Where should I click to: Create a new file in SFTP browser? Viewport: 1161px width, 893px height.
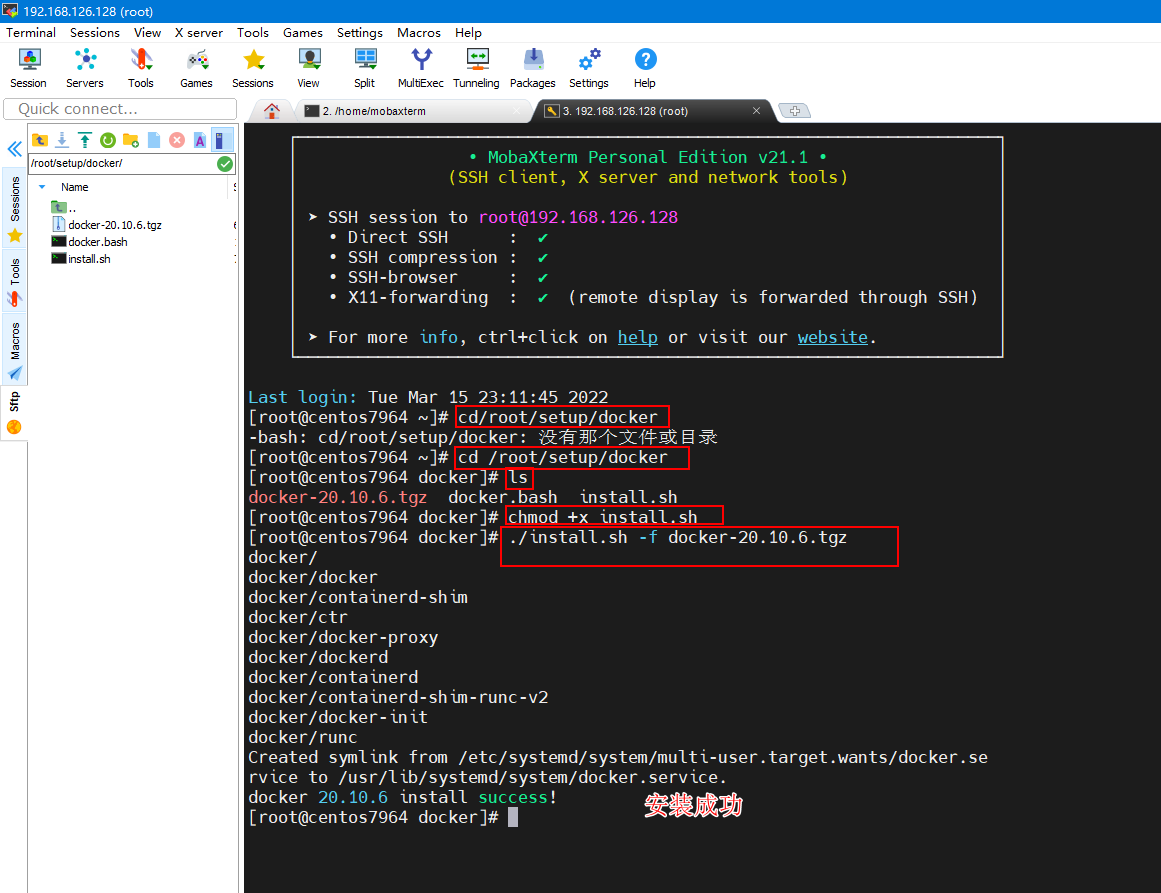point(154,140)
